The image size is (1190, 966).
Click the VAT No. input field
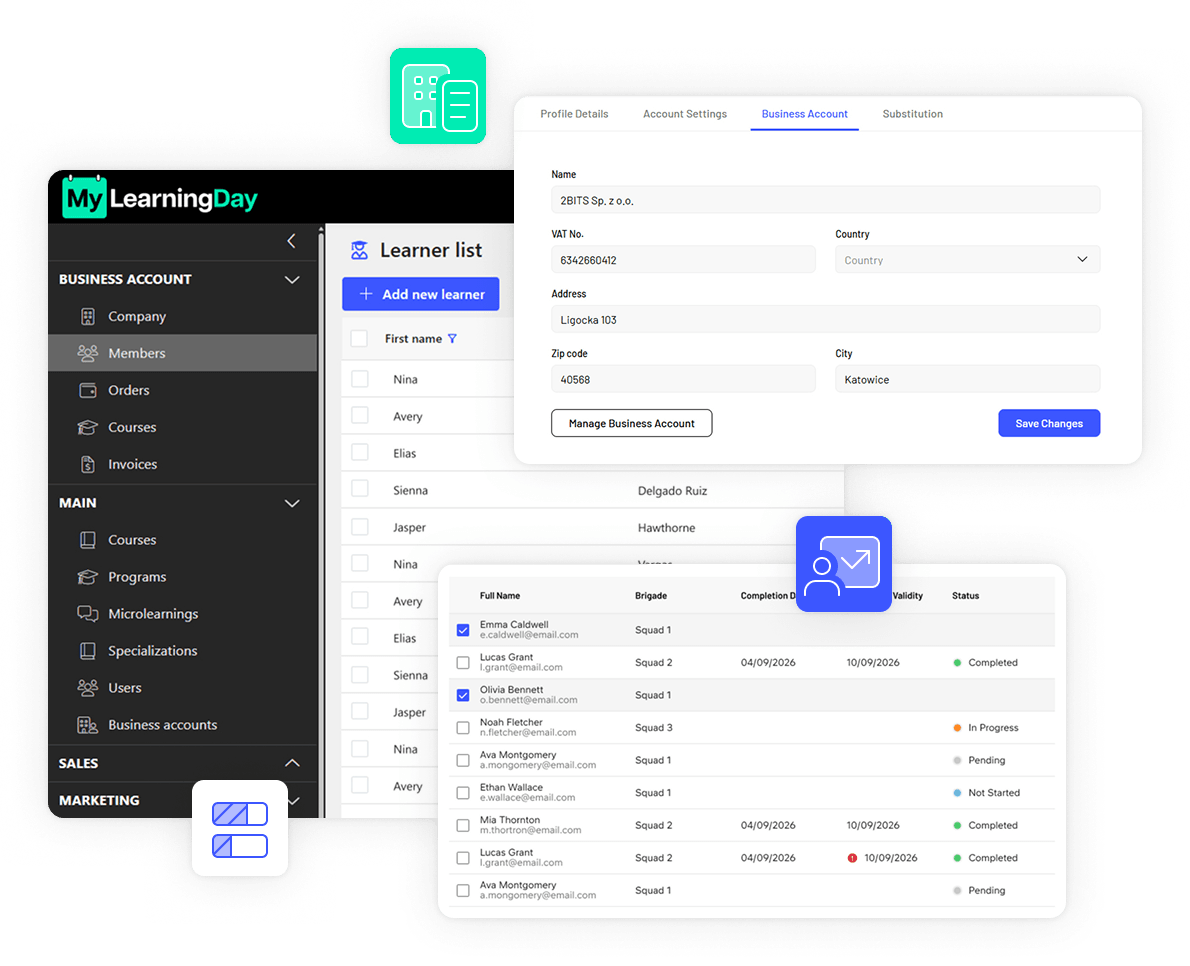click(683, 260)
